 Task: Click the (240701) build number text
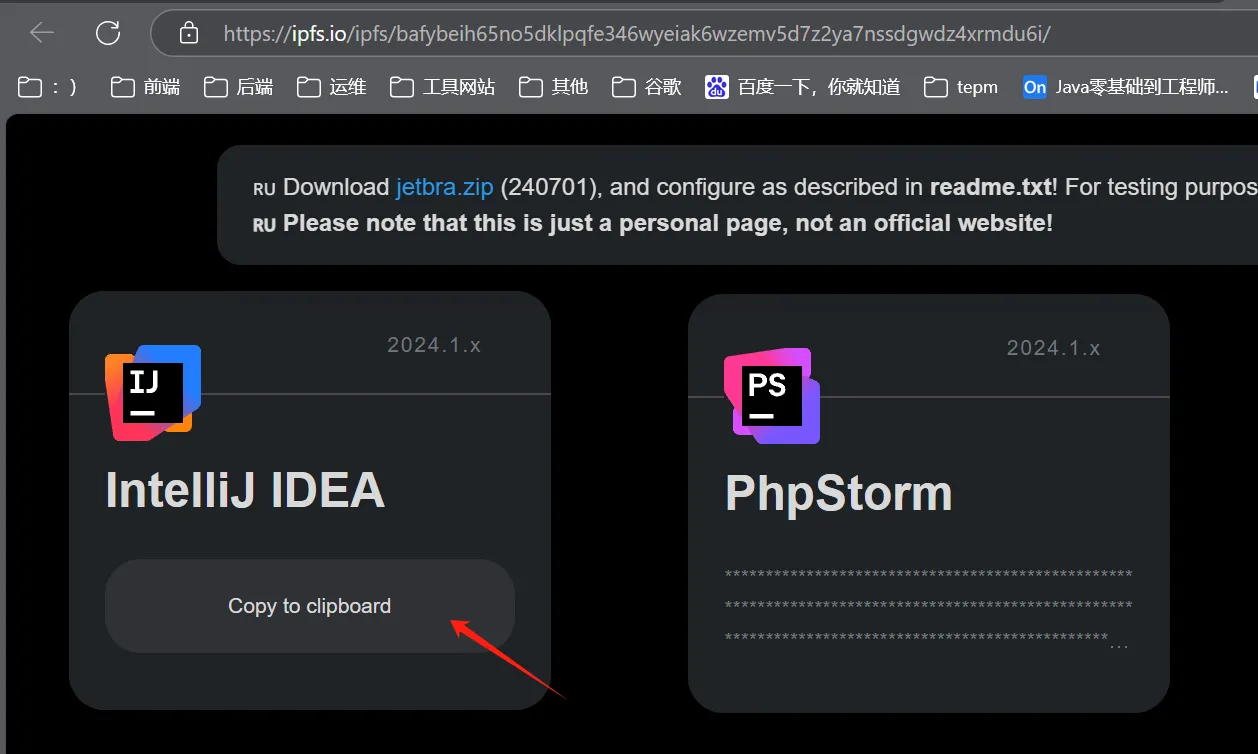[549, 187]
